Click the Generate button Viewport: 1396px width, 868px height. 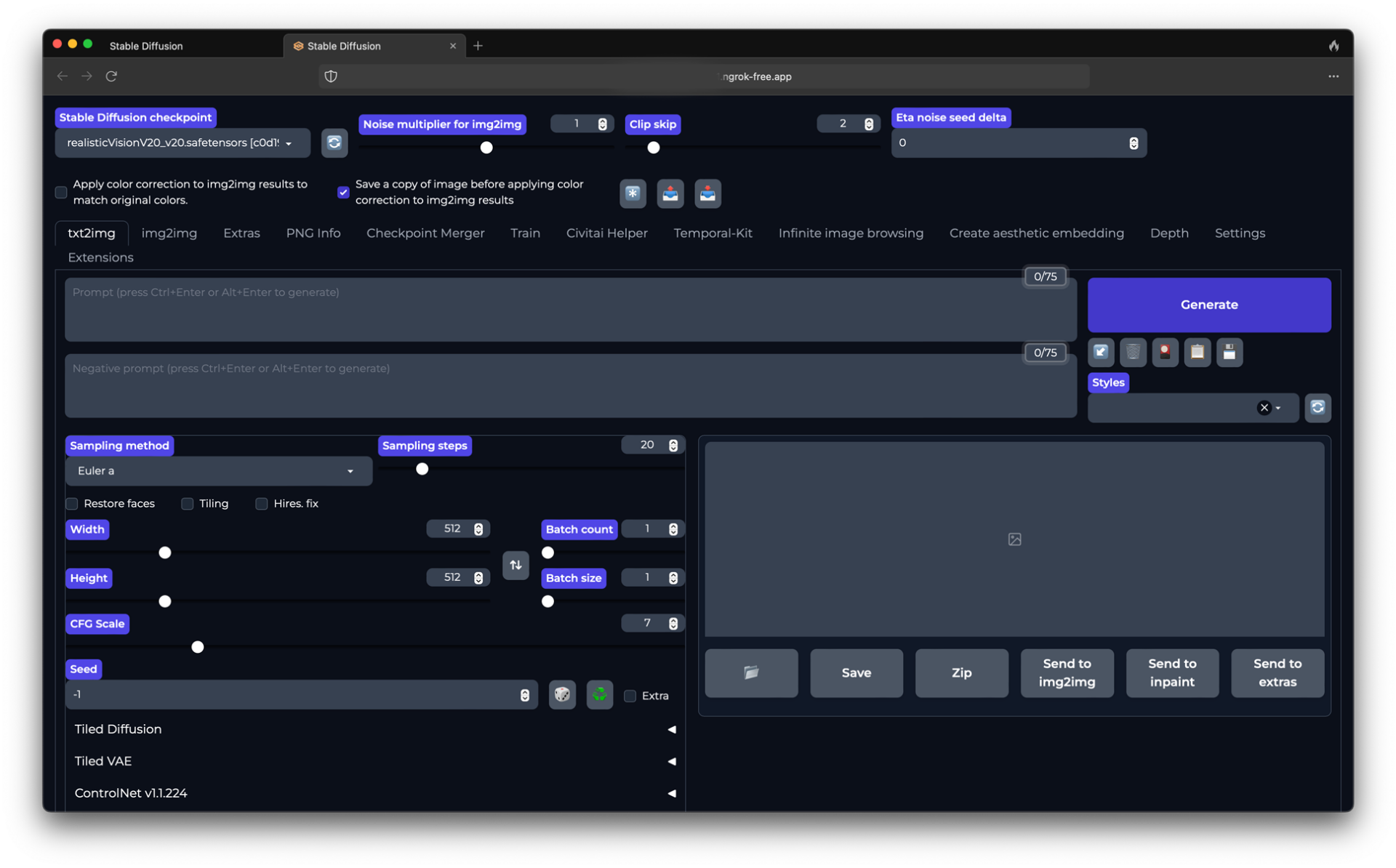1208,305
